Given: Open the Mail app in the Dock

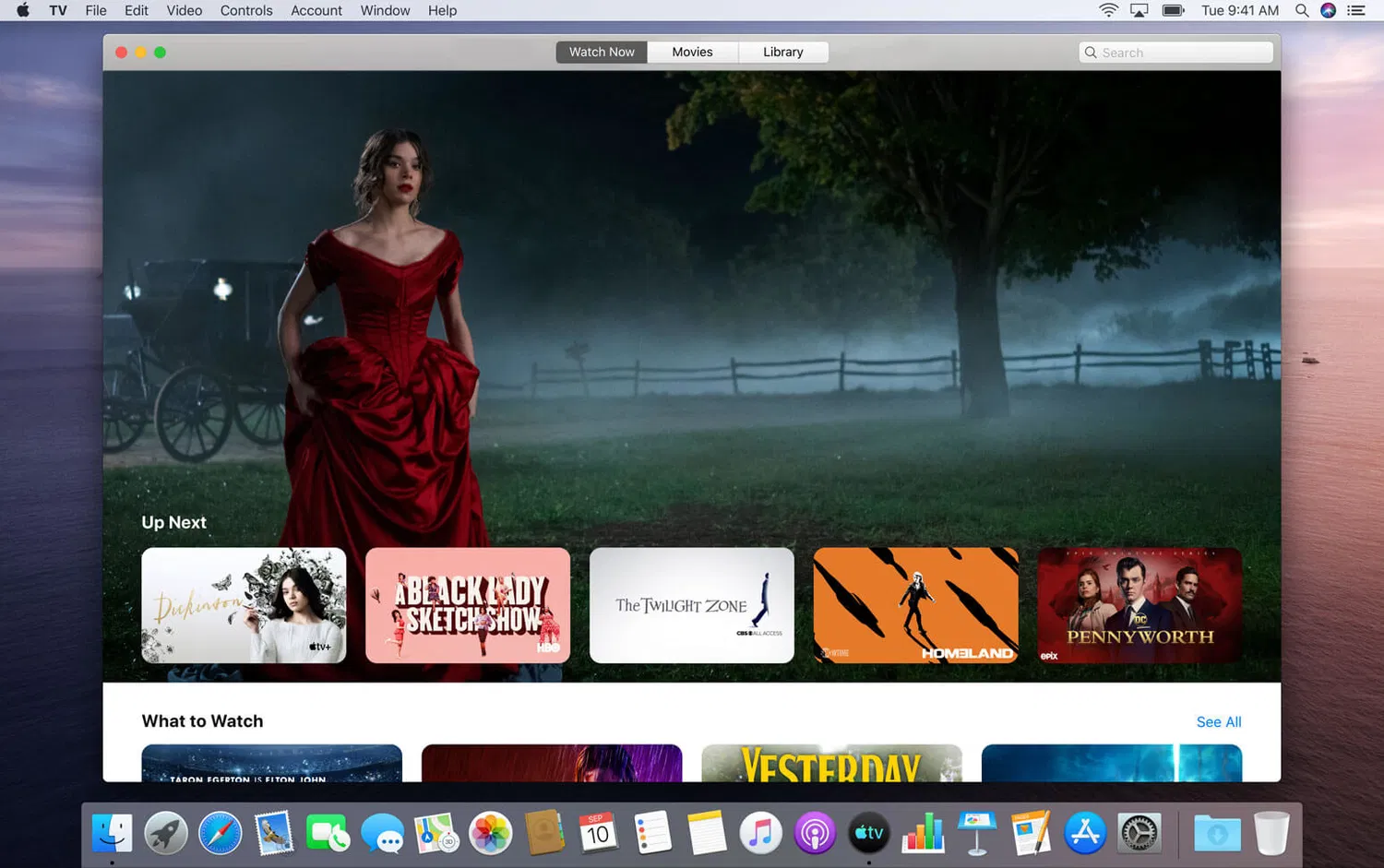Looking at the screenshot, I should [x=274, y=834].
